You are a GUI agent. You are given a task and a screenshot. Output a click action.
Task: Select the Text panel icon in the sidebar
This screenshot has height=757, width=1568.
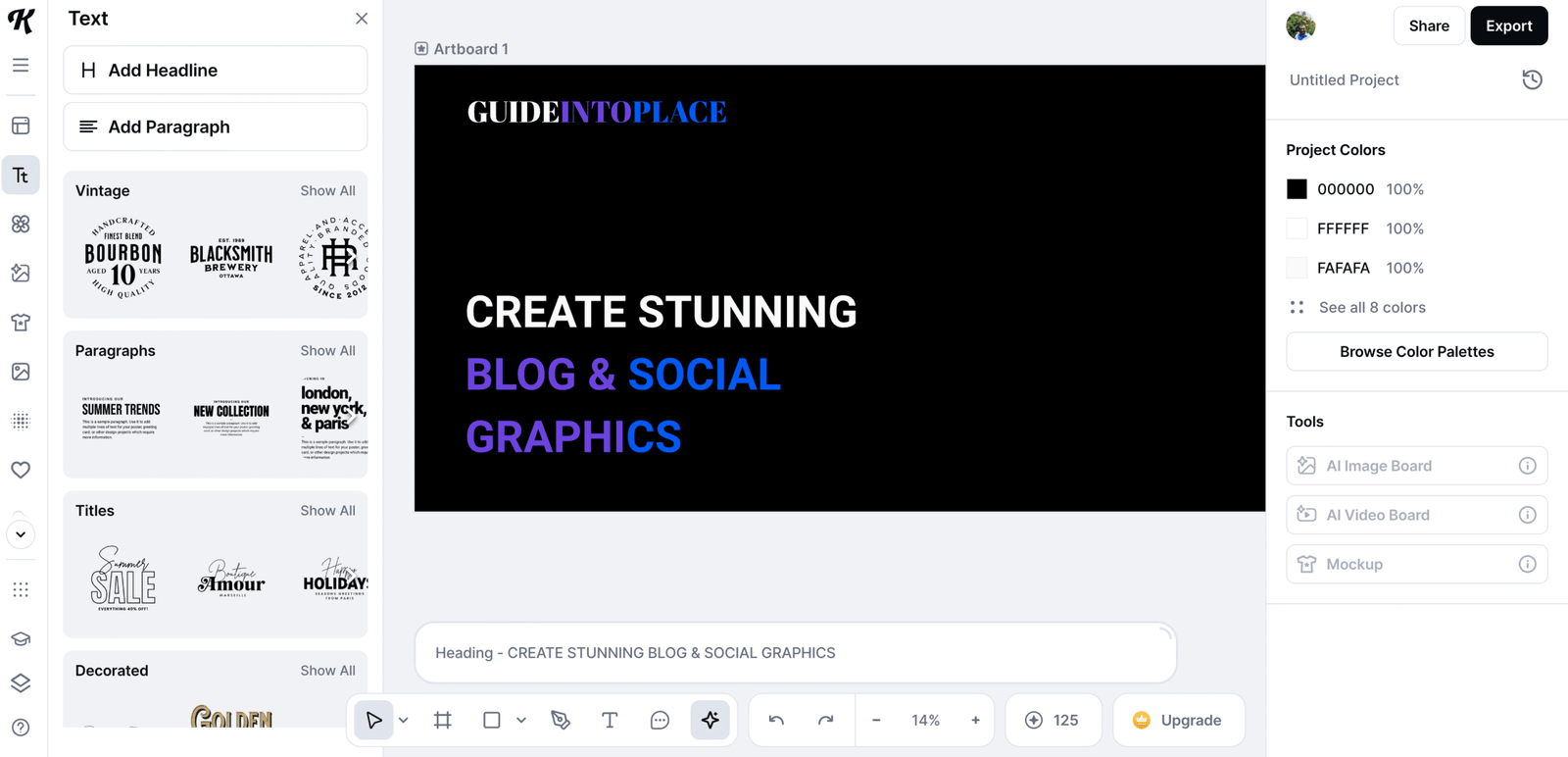[21, 175]
